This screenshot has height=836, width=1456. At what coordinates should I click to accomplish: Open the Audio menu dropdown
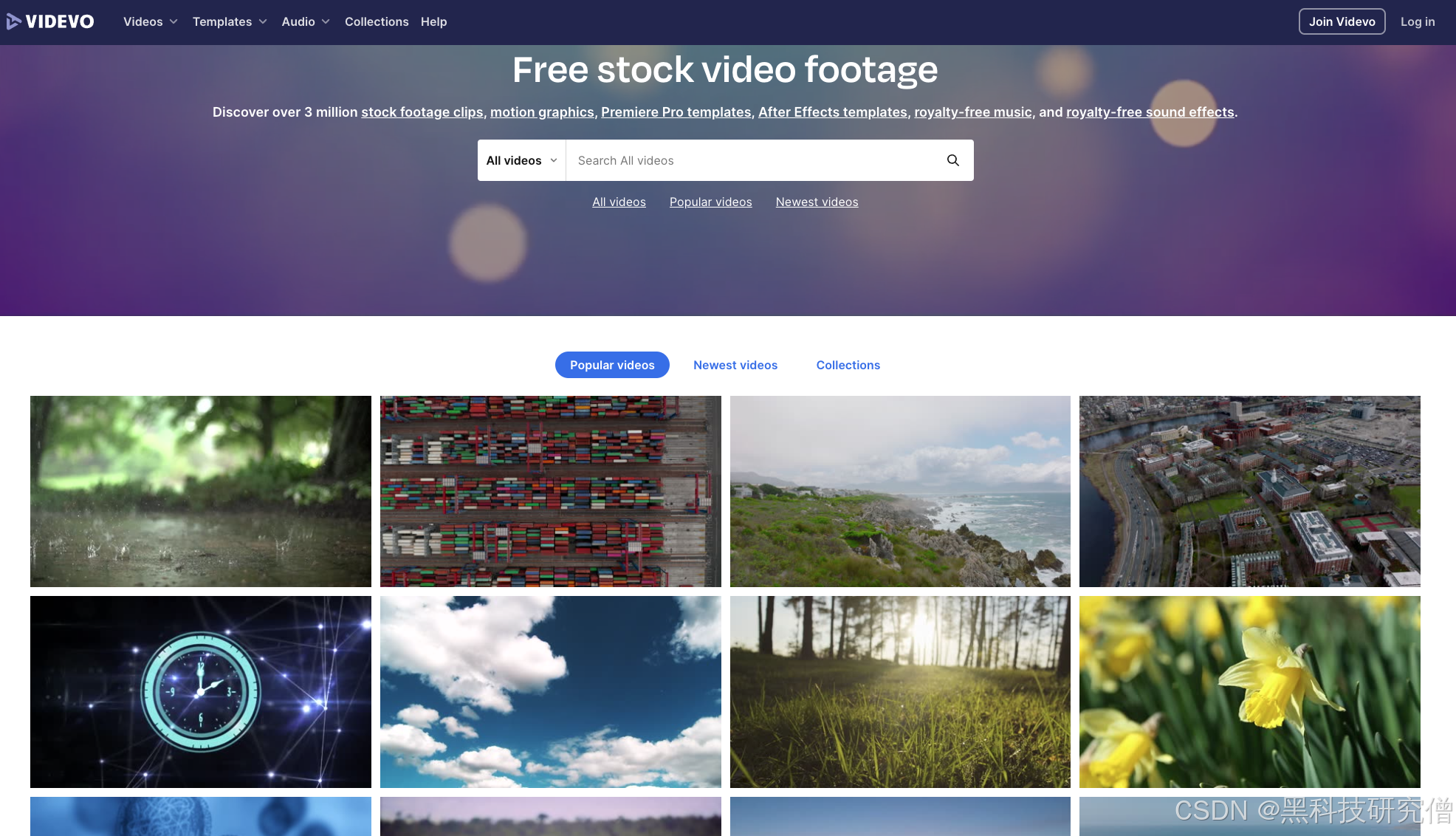(306, 22)
